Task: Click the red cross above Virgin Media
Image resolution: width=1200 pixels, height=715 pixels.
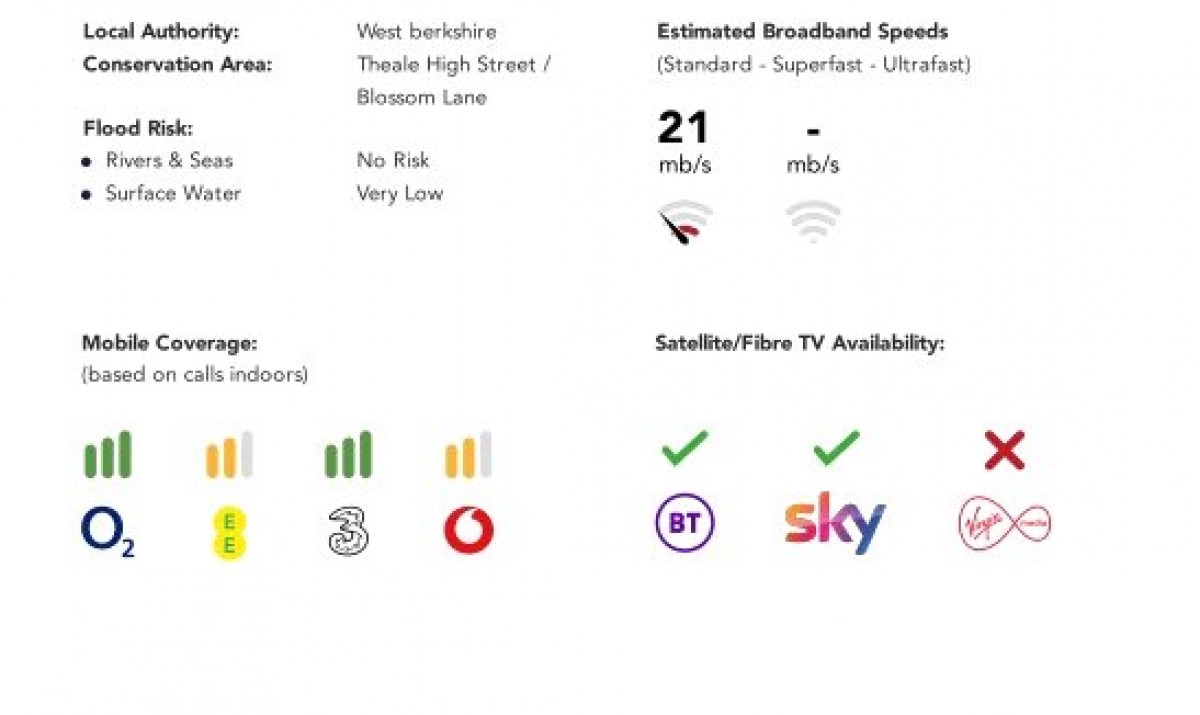Action: click(x=1004, y=451)
